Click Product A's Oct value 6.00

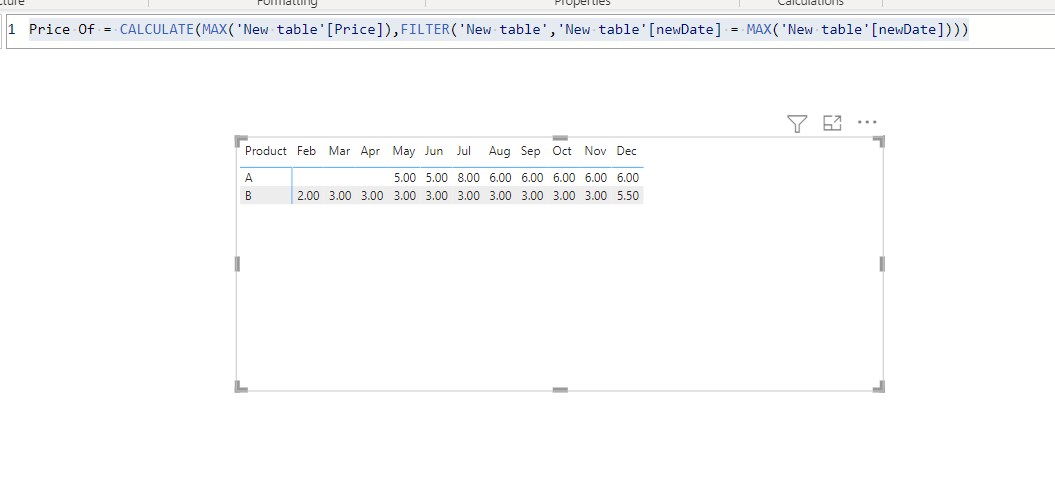[x=564, y=178]
